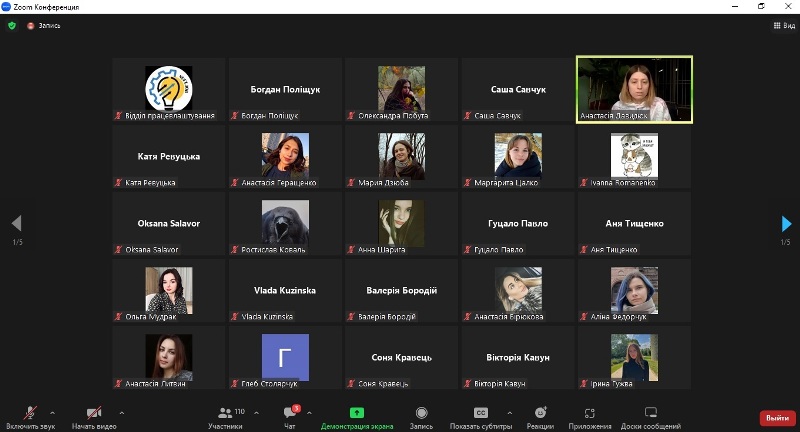Screen dimensions: 800x432
Task: Select Анастасія Давидюк's active video tile
Action: (634, 89)
